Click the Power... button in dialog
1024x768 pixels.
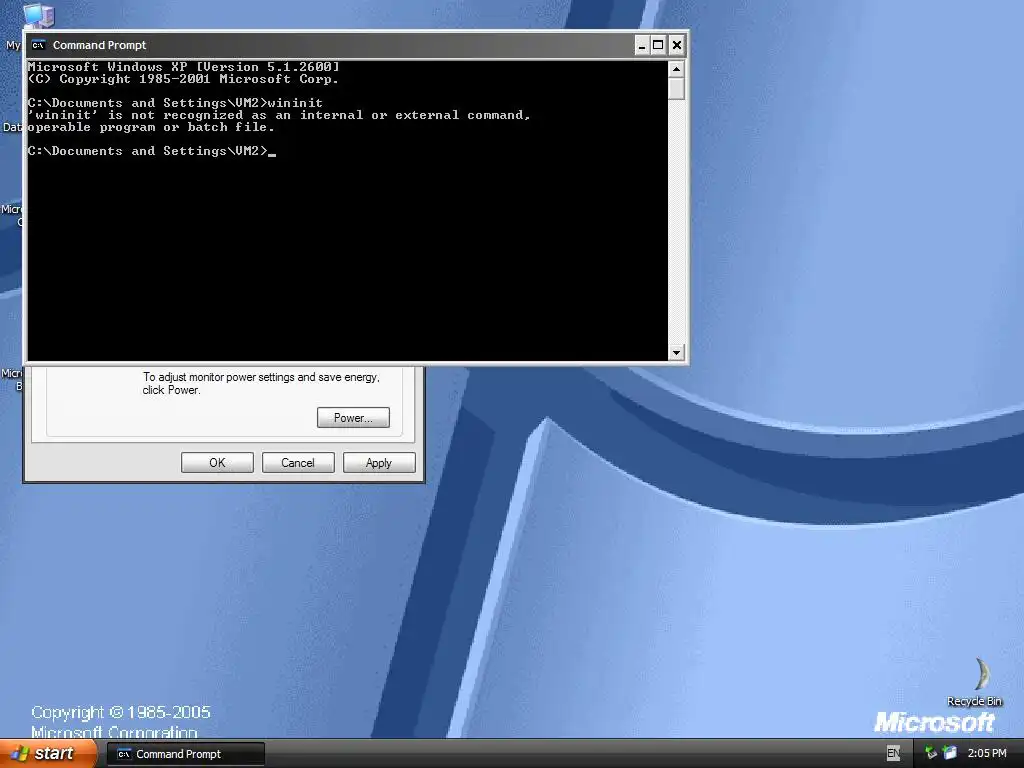[x=353, y=418]
